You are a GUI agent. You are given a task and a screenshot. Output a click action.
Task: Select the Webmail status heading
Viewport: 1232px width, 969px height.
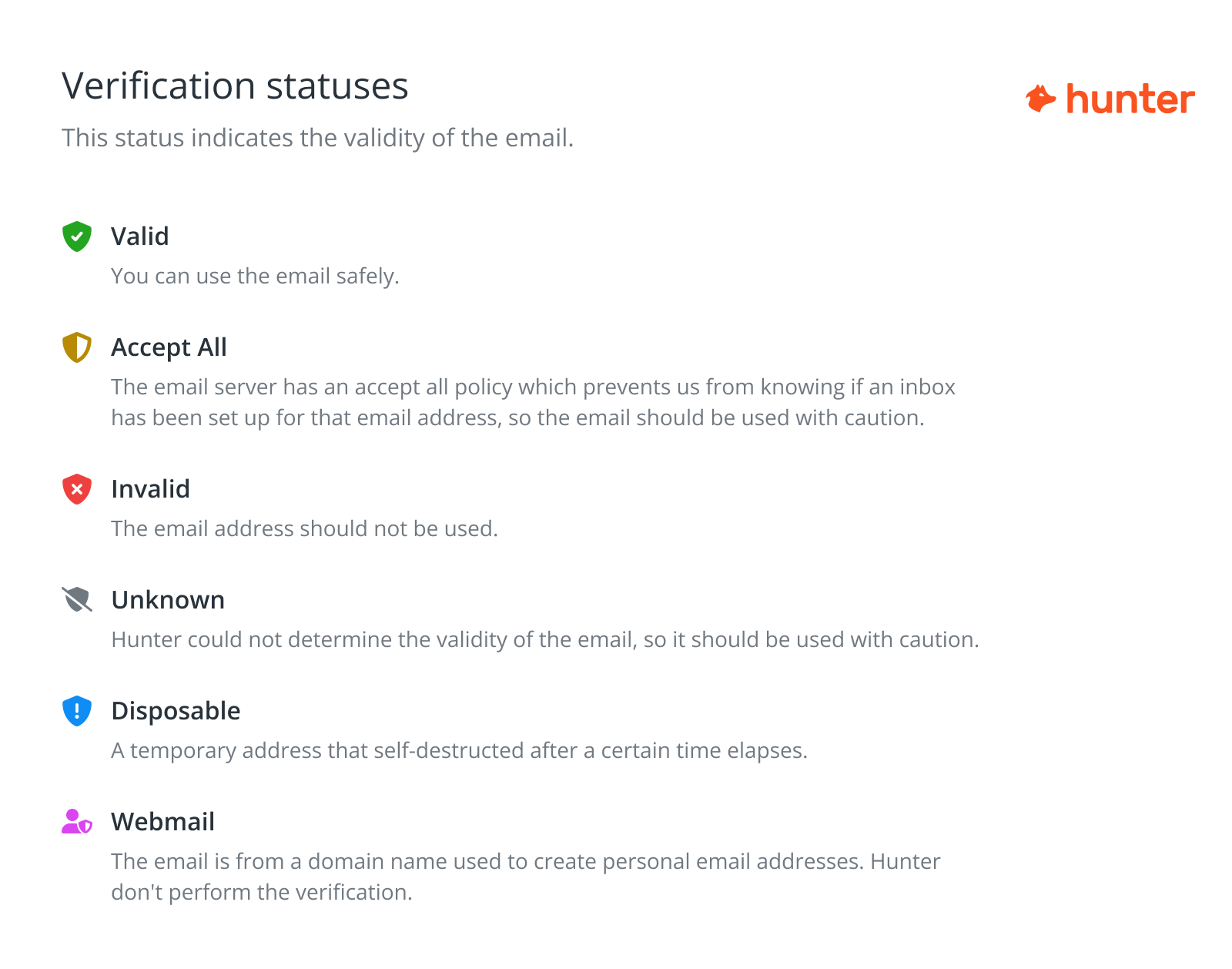click(163, 822)
